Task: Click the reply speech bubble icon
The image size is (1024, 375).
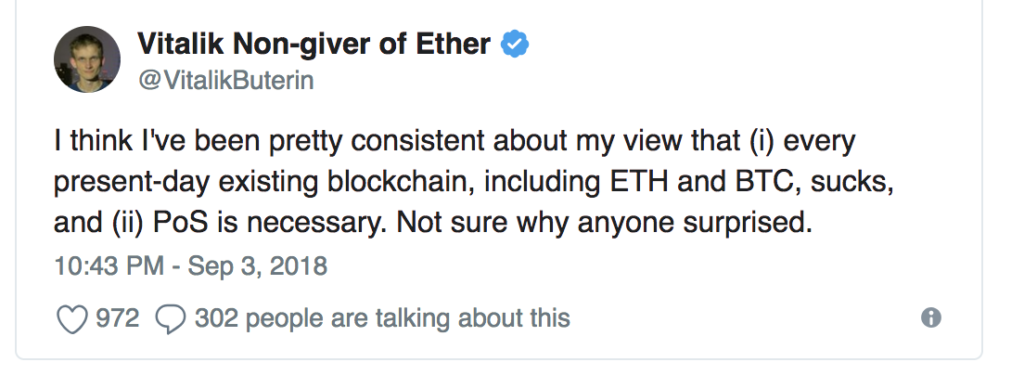Action: point(170,319)
